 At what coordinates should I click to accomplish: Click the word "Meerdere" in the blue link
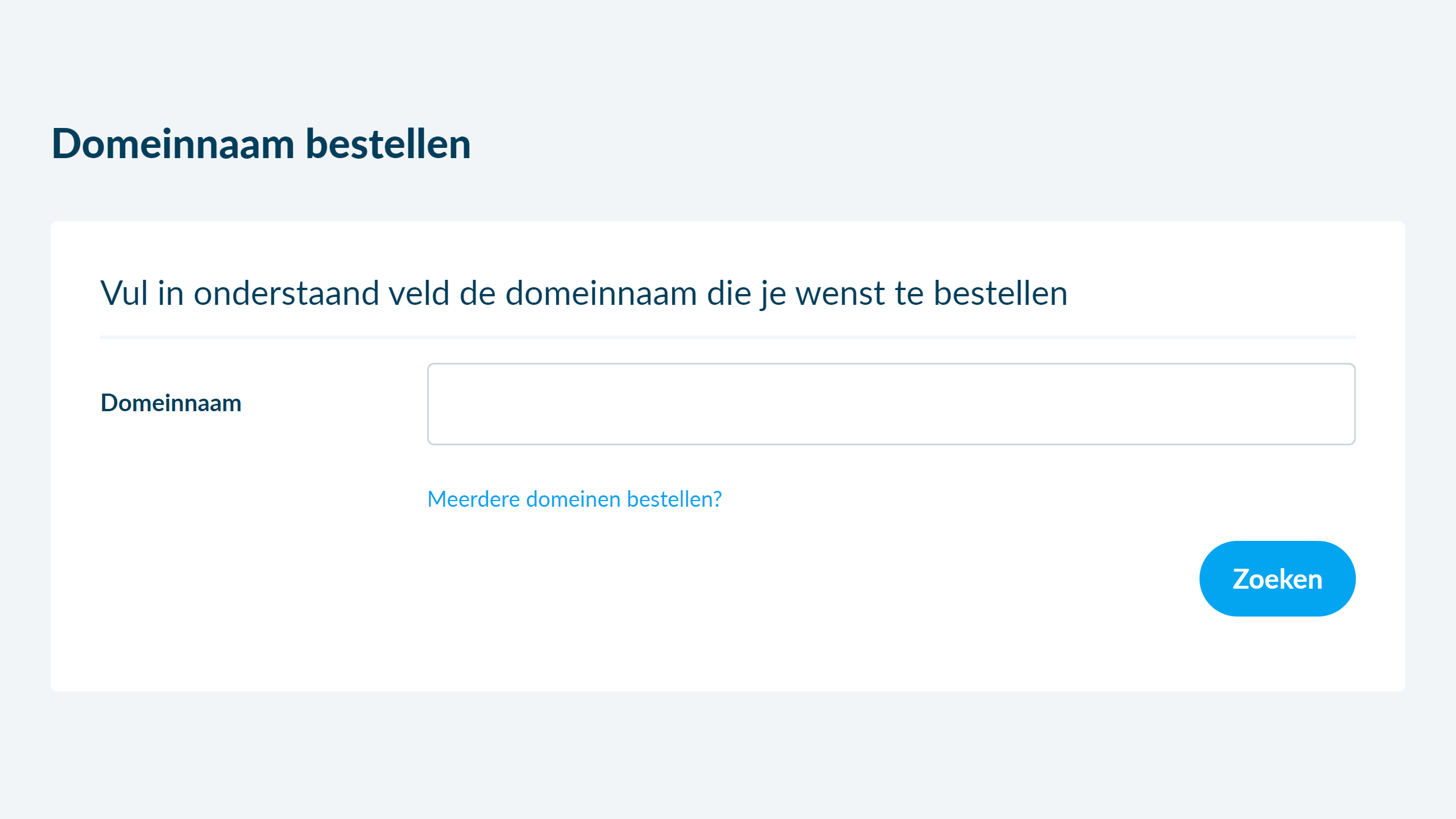pos(473,499)
